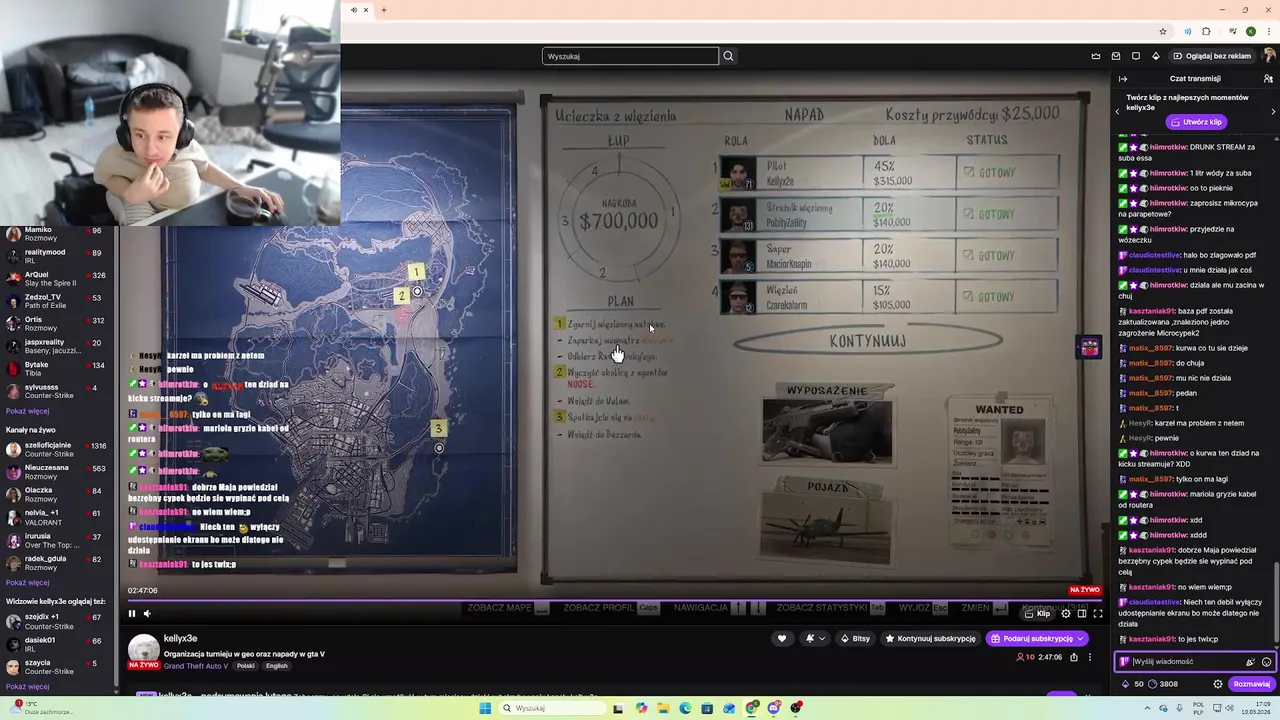Open channel points balance 3808
Viewport: 1280px width, 720px height.
pos(1163,684)
